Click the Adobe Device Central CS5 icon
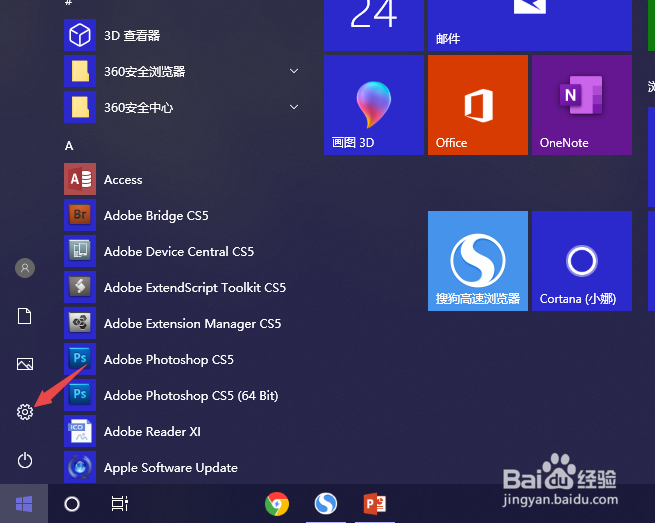The image size is (655, 523). click(x=80, y=251)
